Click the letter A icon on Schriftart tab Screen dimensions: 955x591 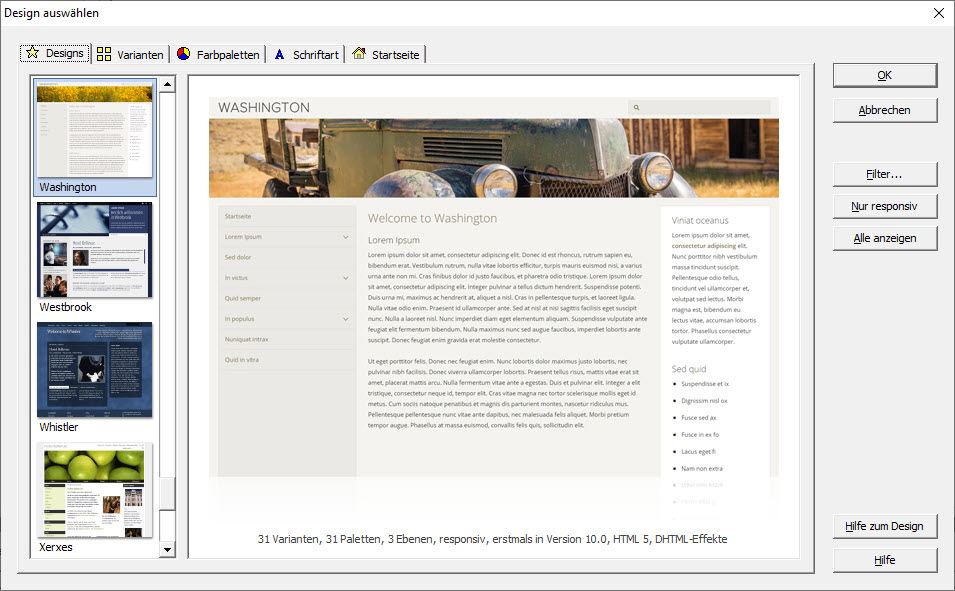coord(280,54)
